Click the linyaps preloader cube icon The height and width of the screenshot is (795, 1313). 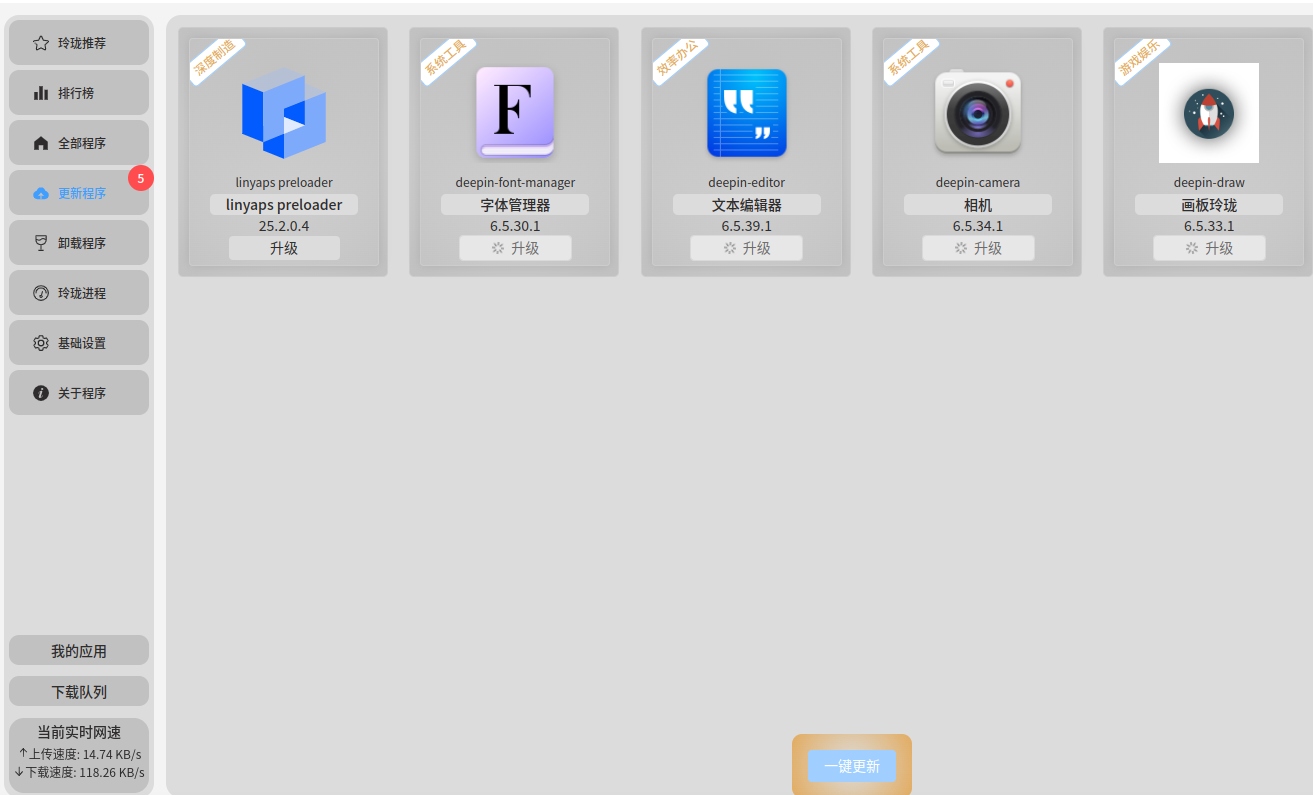[x=284, y=113]
